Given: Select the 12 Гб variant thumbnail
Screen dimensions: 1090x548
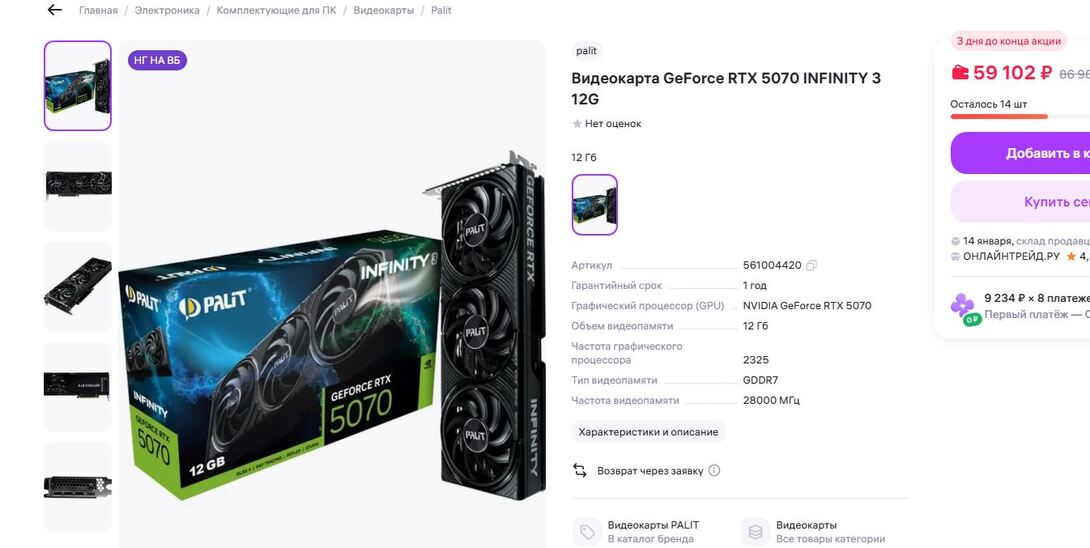Looking at the screenshot, I should tap(594, 204).
